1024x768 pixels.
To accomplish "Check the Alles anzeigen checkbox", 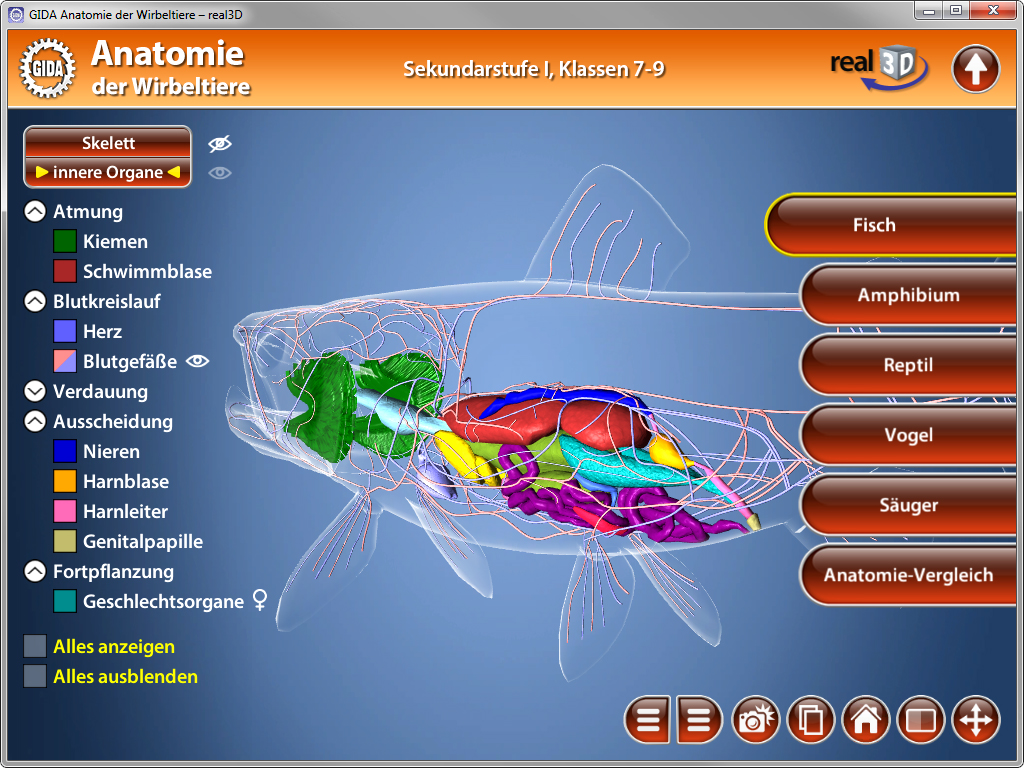I will coord(35,647).
